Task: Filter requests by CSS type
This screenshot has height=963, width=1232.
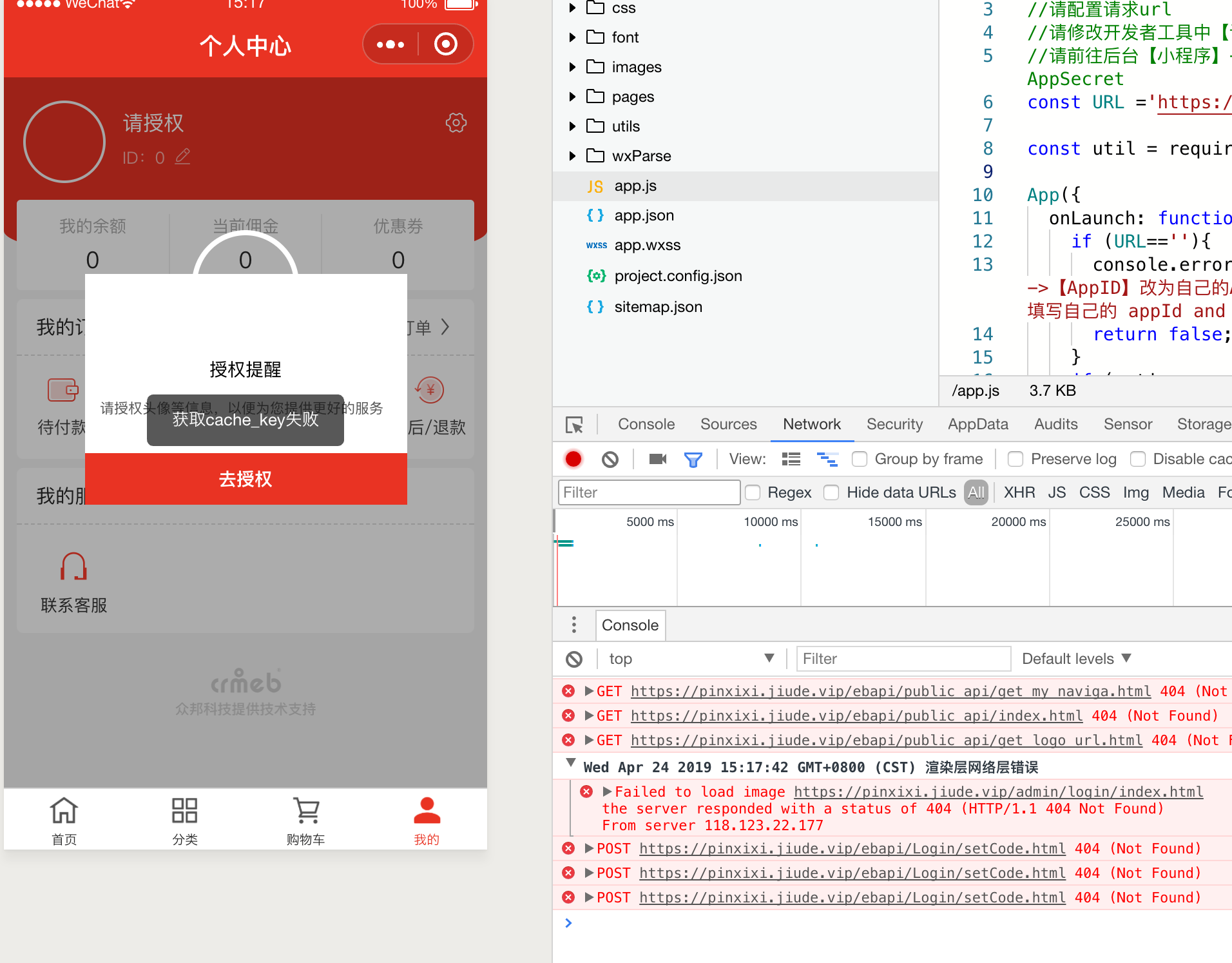Action: click(x=1094, y=492)
